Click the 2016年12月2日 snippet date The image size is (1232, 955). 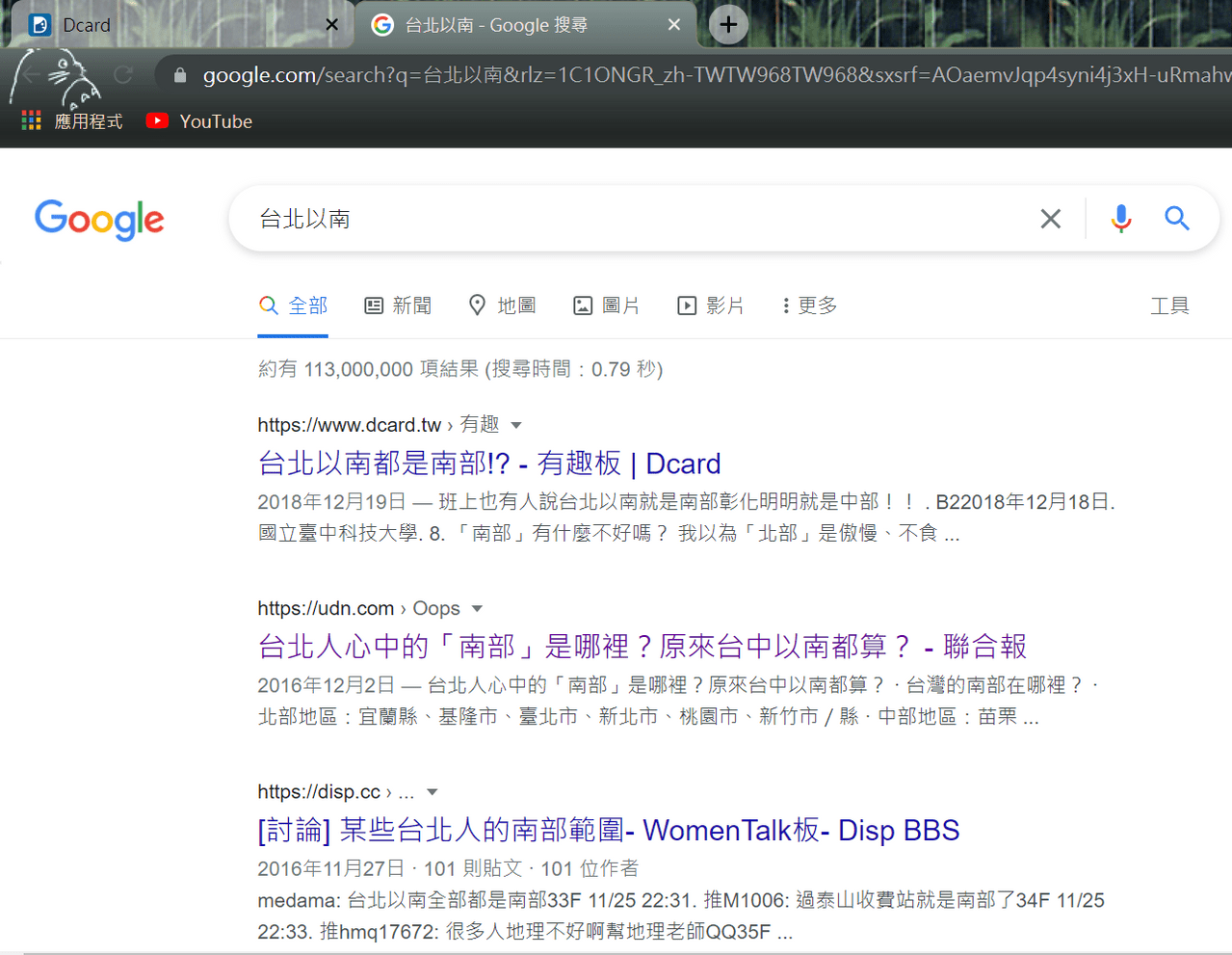click(327, 685)
